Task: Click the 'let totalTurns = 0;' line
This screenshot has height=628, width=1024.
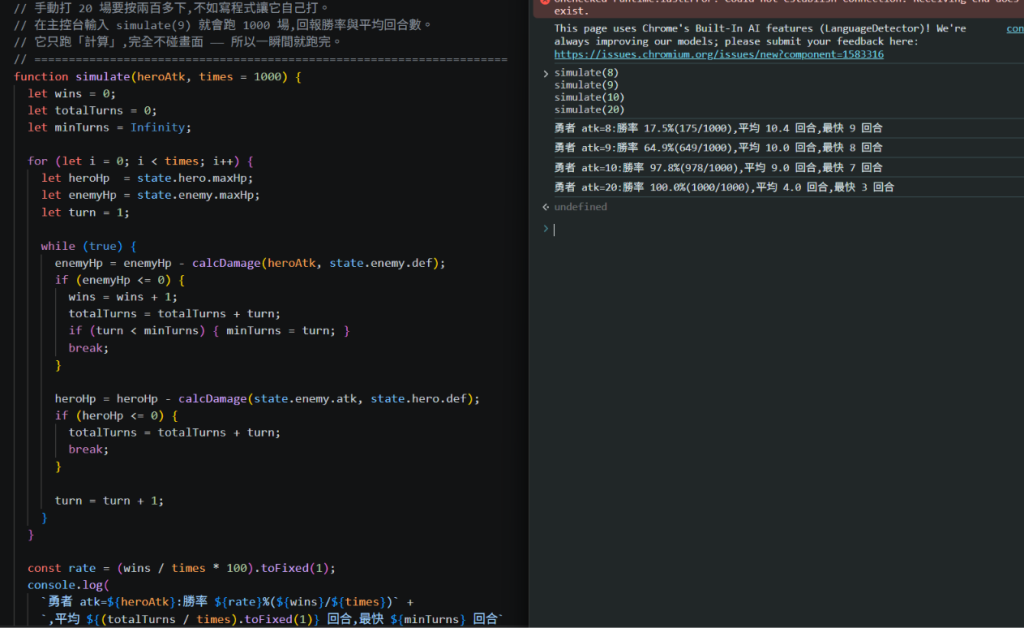Action: pos(92,110)
